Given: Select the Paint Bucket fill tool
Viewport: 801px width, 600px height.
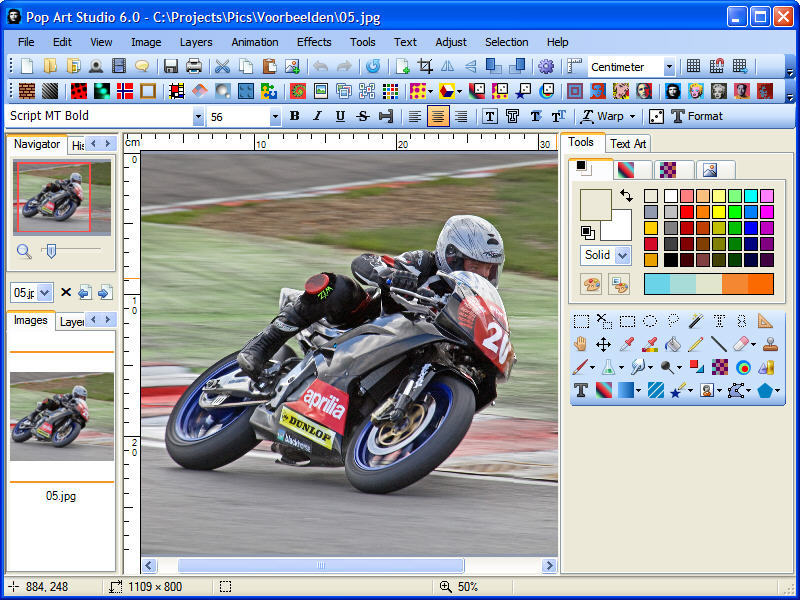Looking at the screenshot, I should (x=672, y=343).
